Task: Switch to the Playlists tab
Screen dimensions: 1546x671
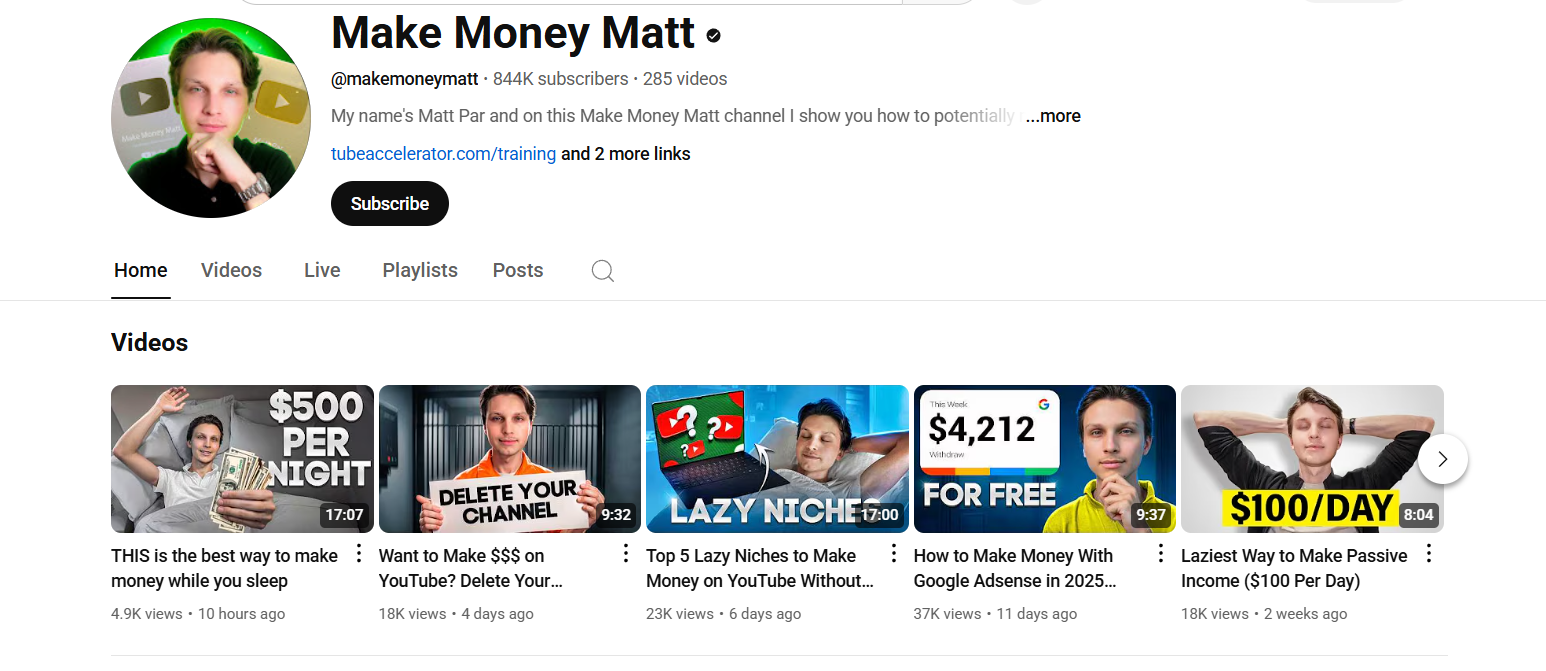Action: coord(420,270)
